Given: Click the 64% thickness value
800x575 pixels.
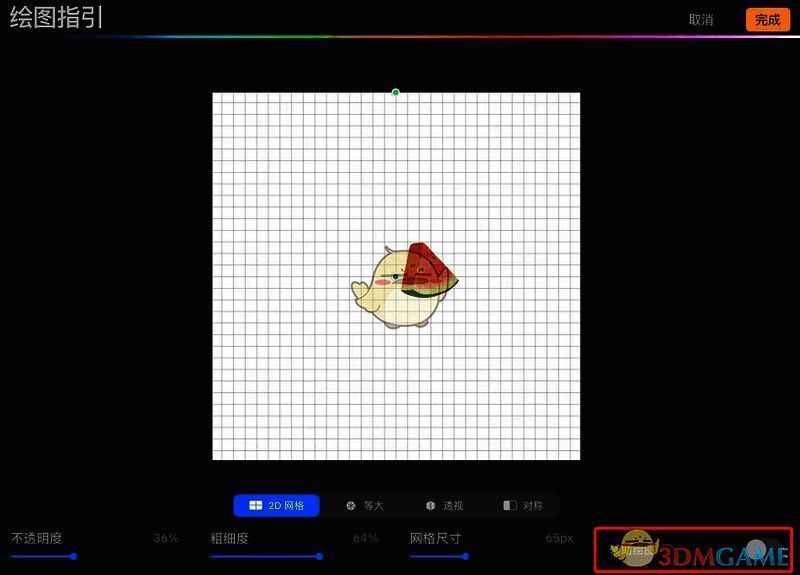Looking at the screenshot, I should coord(365,538).
